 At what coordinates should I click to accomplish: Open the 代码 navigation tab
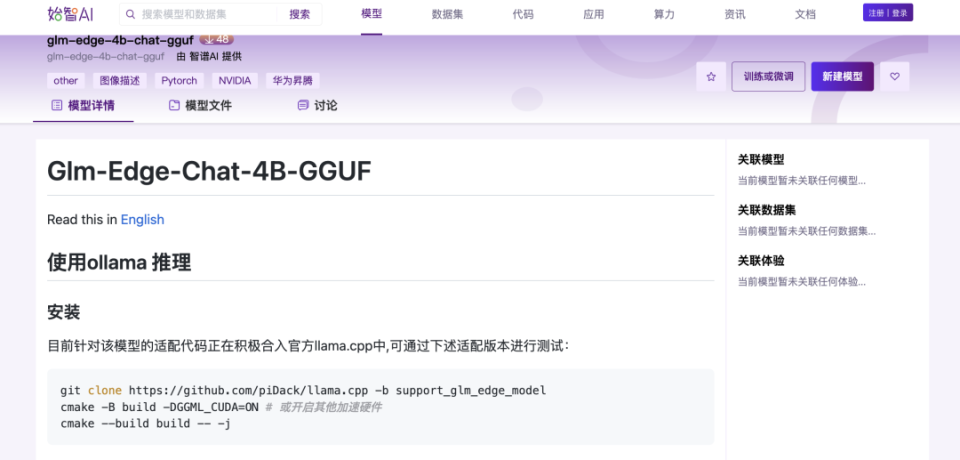coord(523,14)
